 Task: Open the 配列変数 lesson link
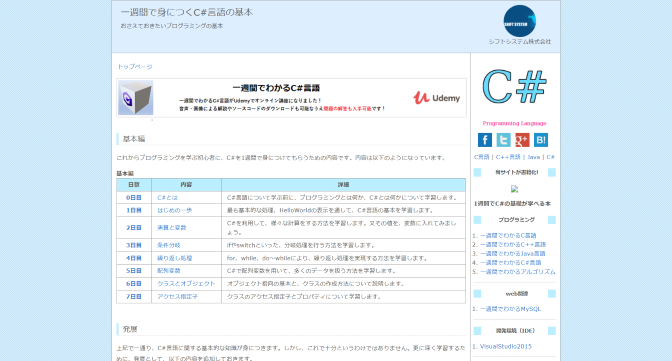(x=168, y=271)
